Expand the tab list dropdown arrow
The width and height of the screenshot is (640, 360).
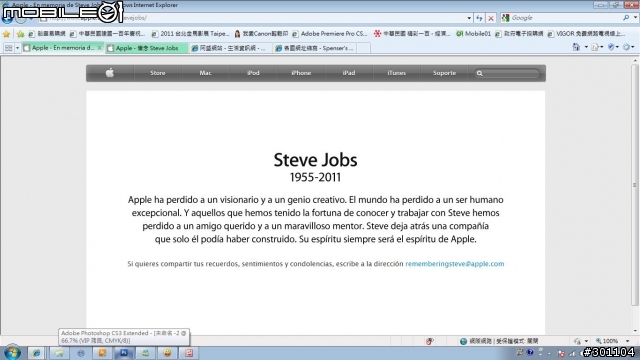17,48
